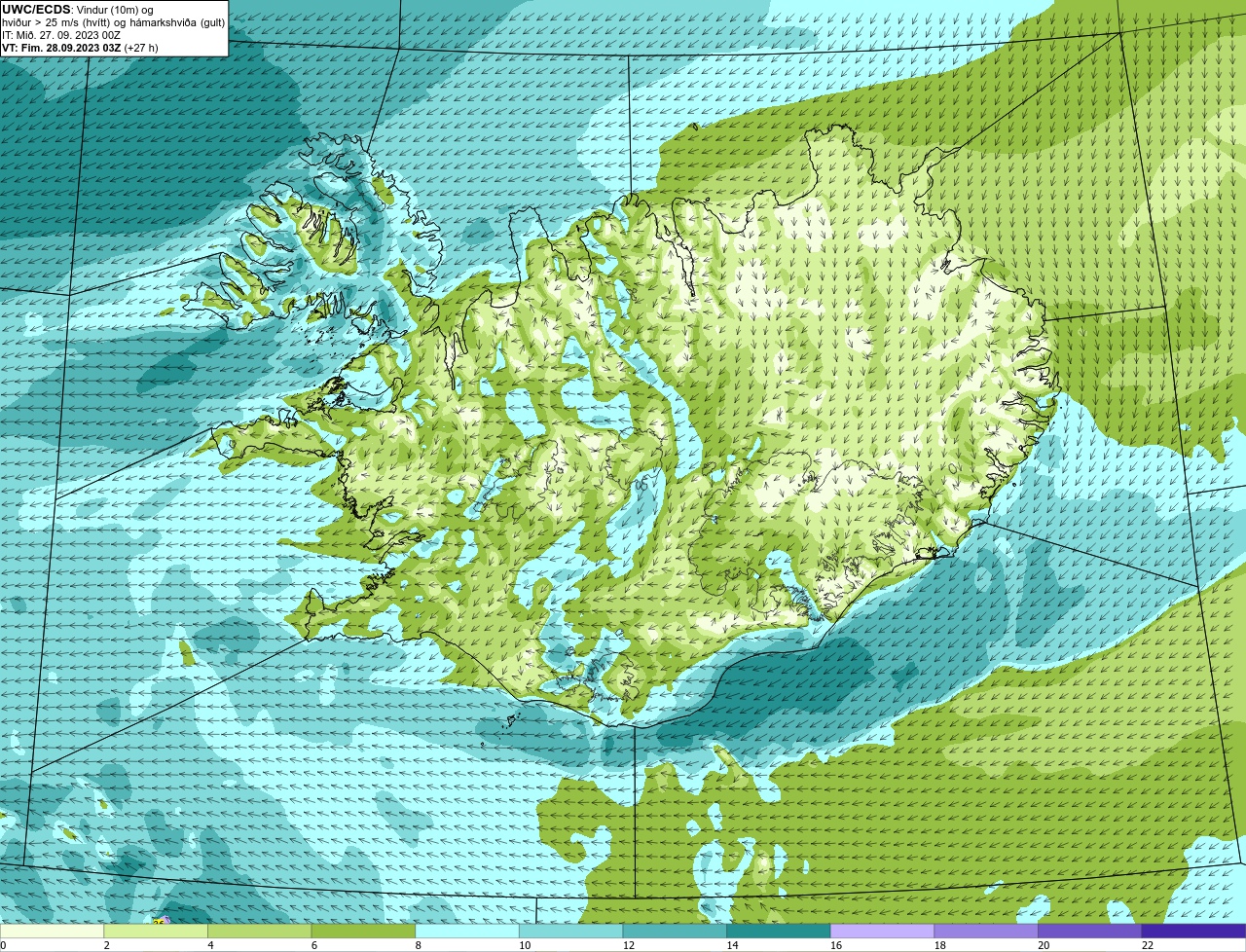Click the "10" label on the wind scale
The height and width of the screenshot is (952, 1246).
click(525, 944)
